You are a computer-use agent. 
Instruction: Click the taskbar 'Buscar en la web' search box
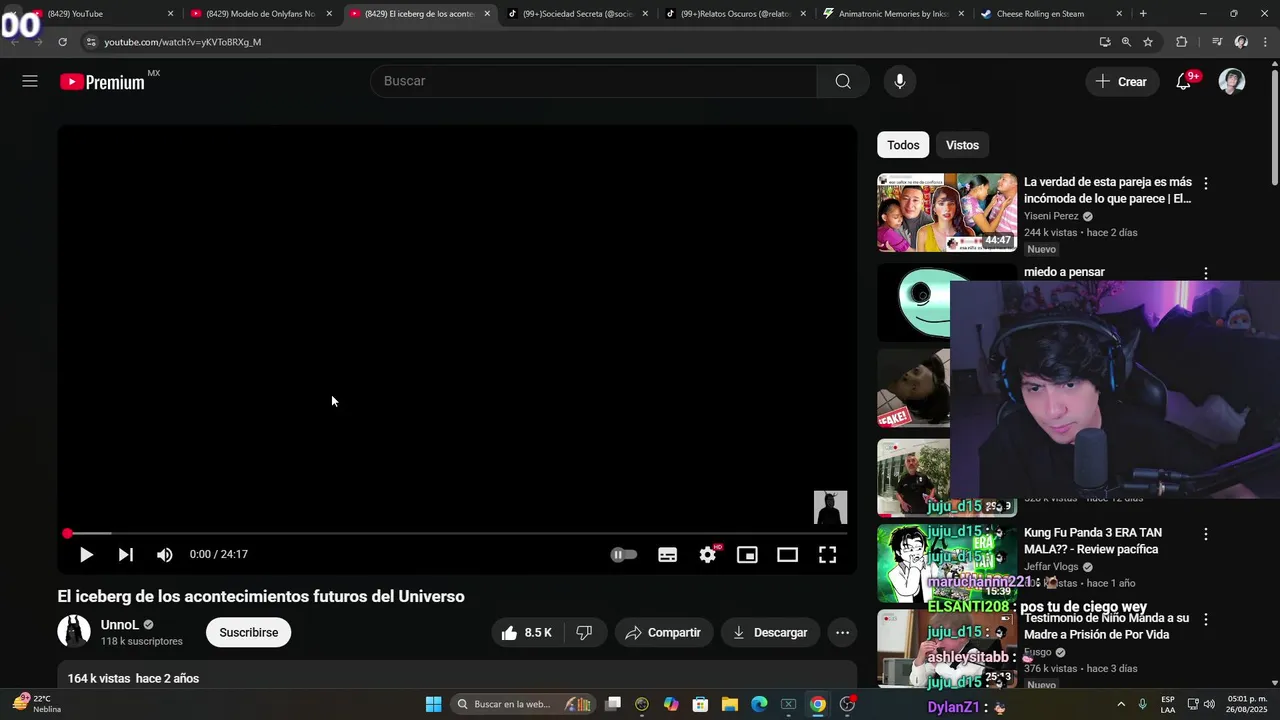pos(523,704)
